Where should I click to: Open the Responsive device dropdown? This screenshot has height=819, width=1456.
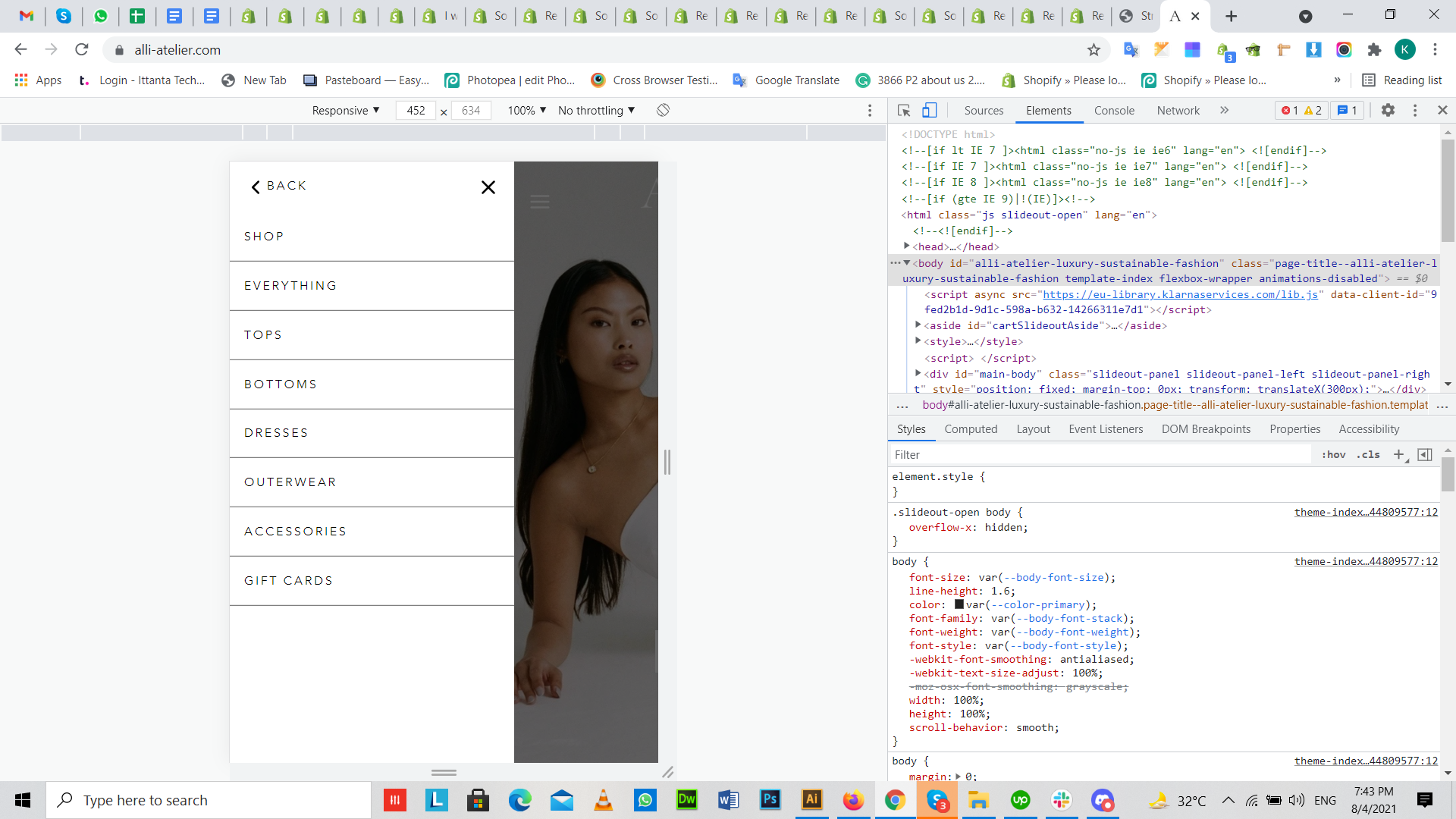pyautogui.click(x=346, y=111)
